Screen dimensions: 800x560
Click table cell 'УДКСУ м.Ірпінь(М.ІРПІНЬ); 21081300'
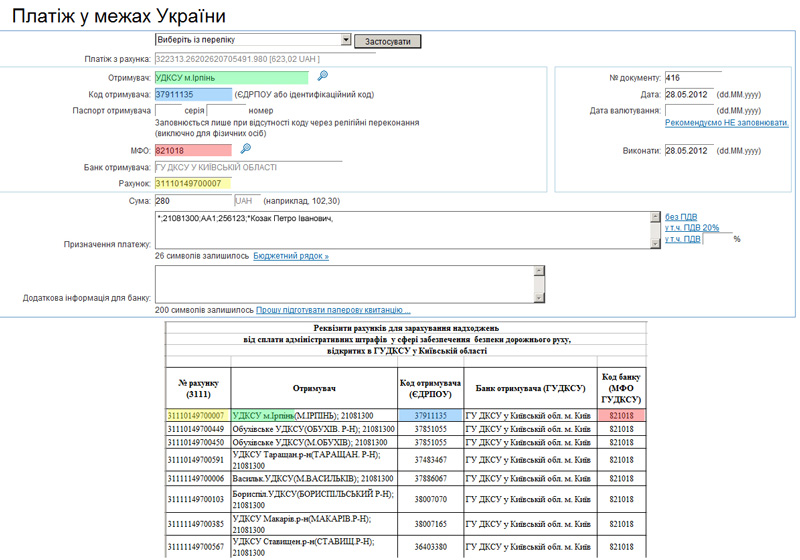pos(314,416)
